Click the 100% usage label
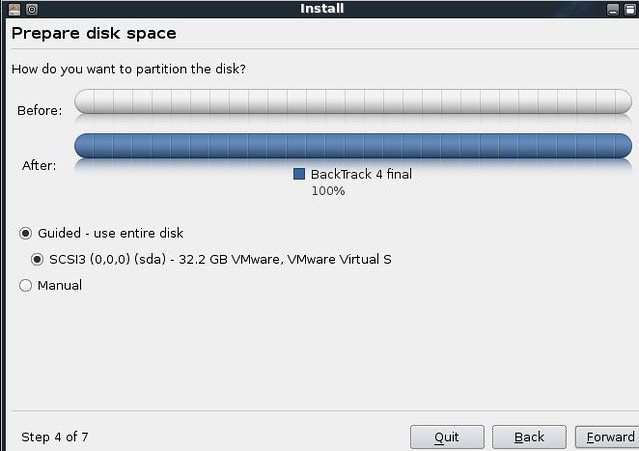The width and height of the screenshot is (639, 451). 328,191
